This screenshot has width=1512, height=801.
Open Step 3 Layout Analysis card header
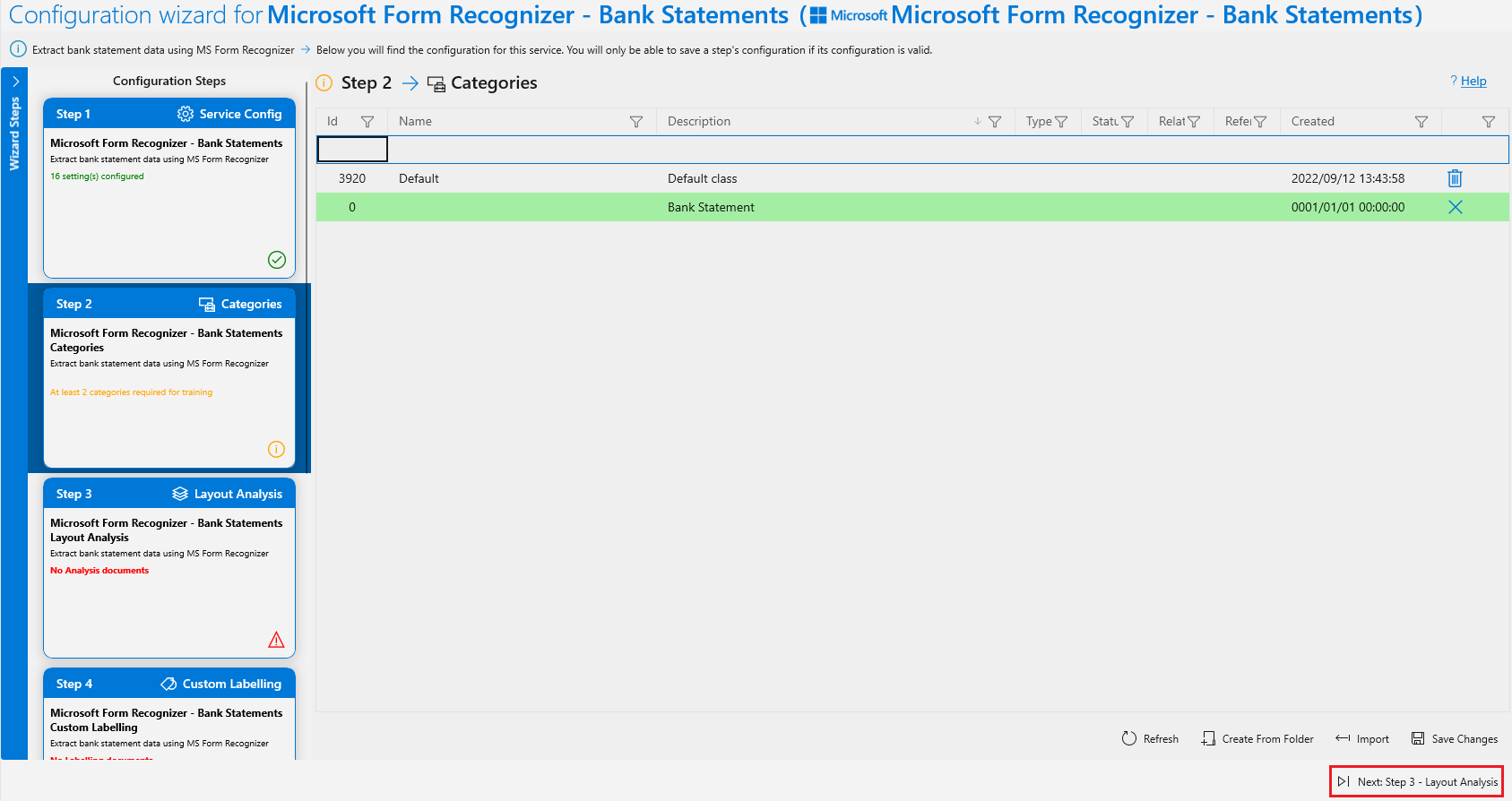(x=169, y=494)
